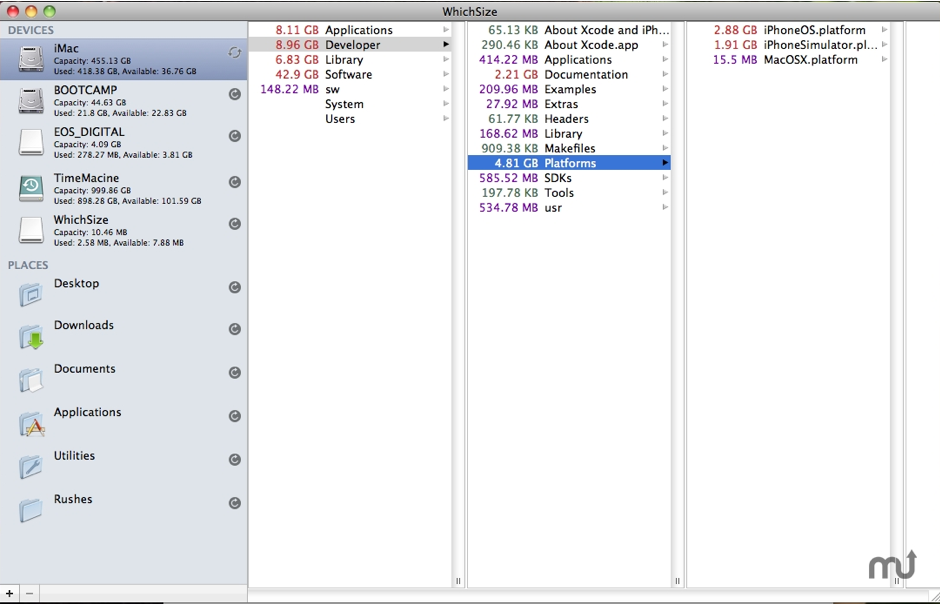The image size is (940, 604).
Task: Click iMac capacity 455.13 GB text
Action: point(92,61)
